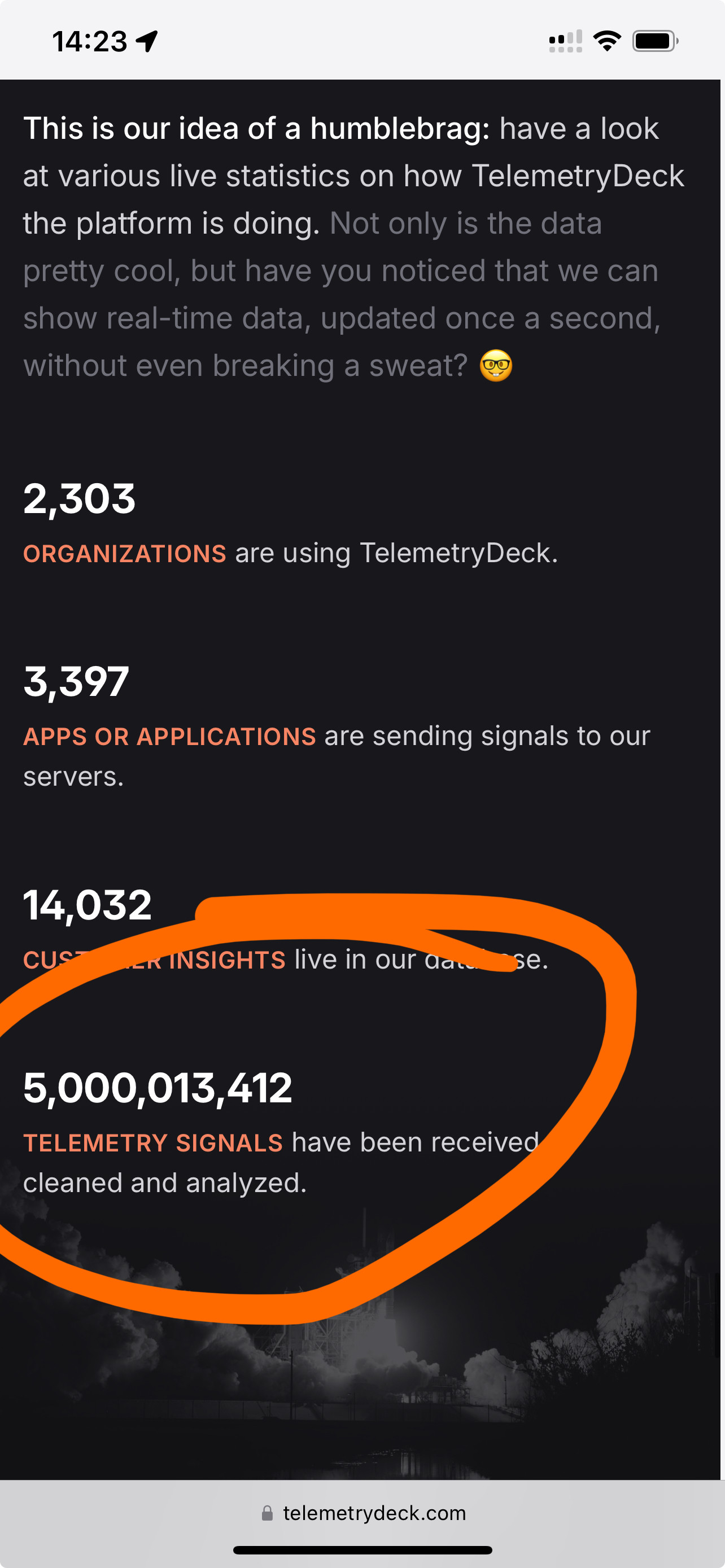Tap the nerd face emoji
The height and width of the screenshot is (1568, 725).
(x=496, y=366)
